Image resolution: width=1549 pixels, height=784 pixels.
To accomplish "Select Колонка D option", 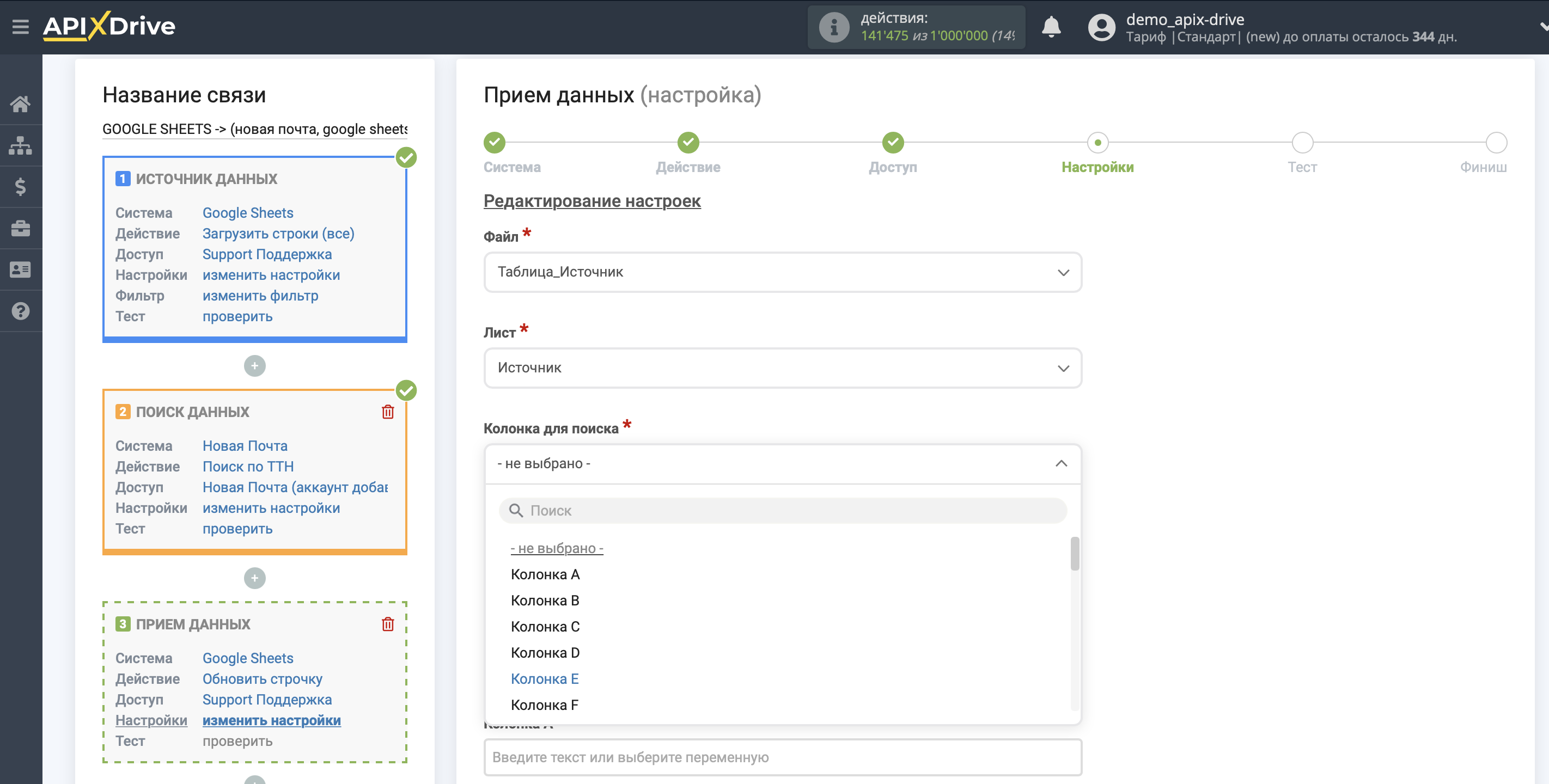I will coord(545,652).
